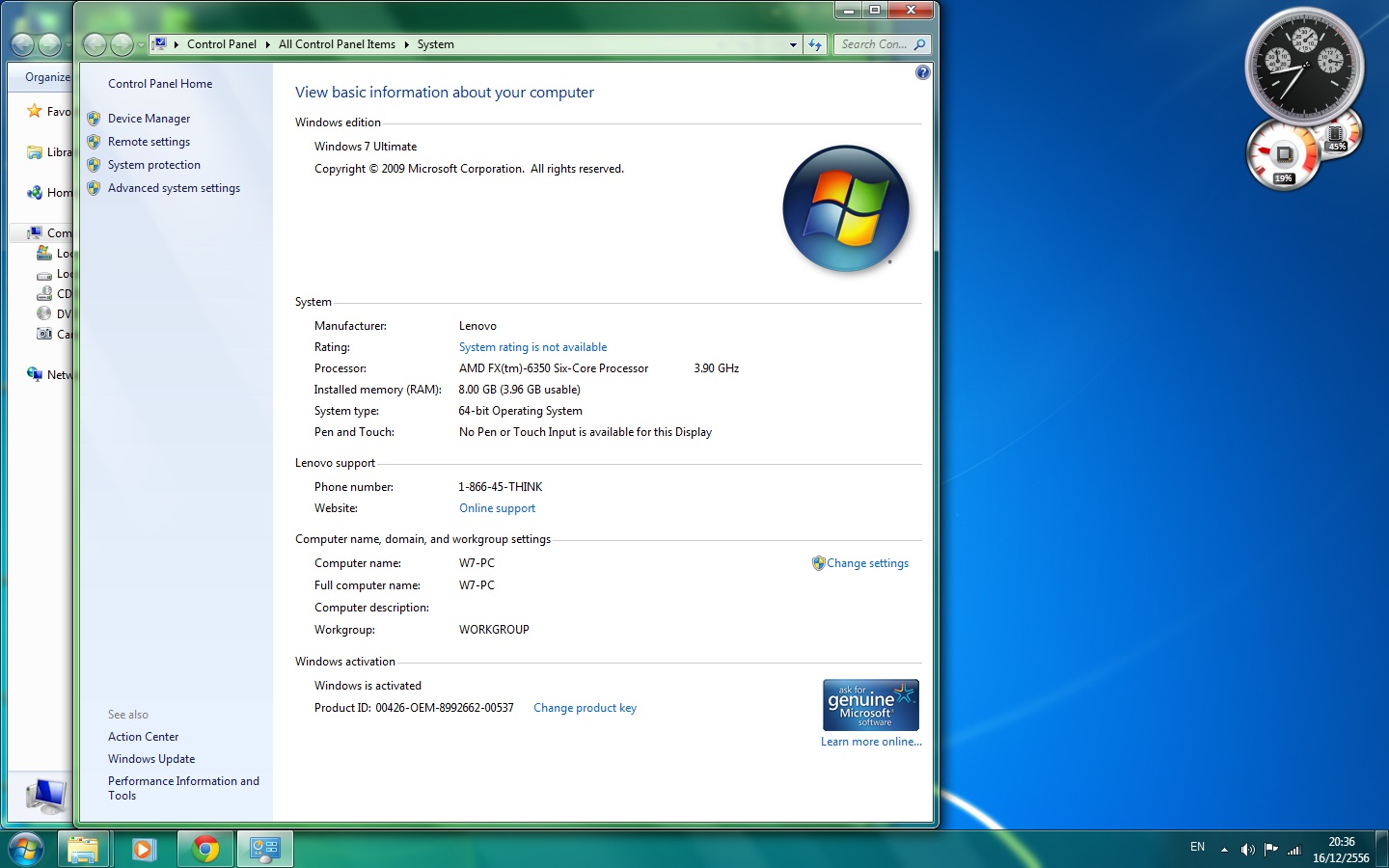
Task: Click the Change settings link
Action: pos(867,563)
